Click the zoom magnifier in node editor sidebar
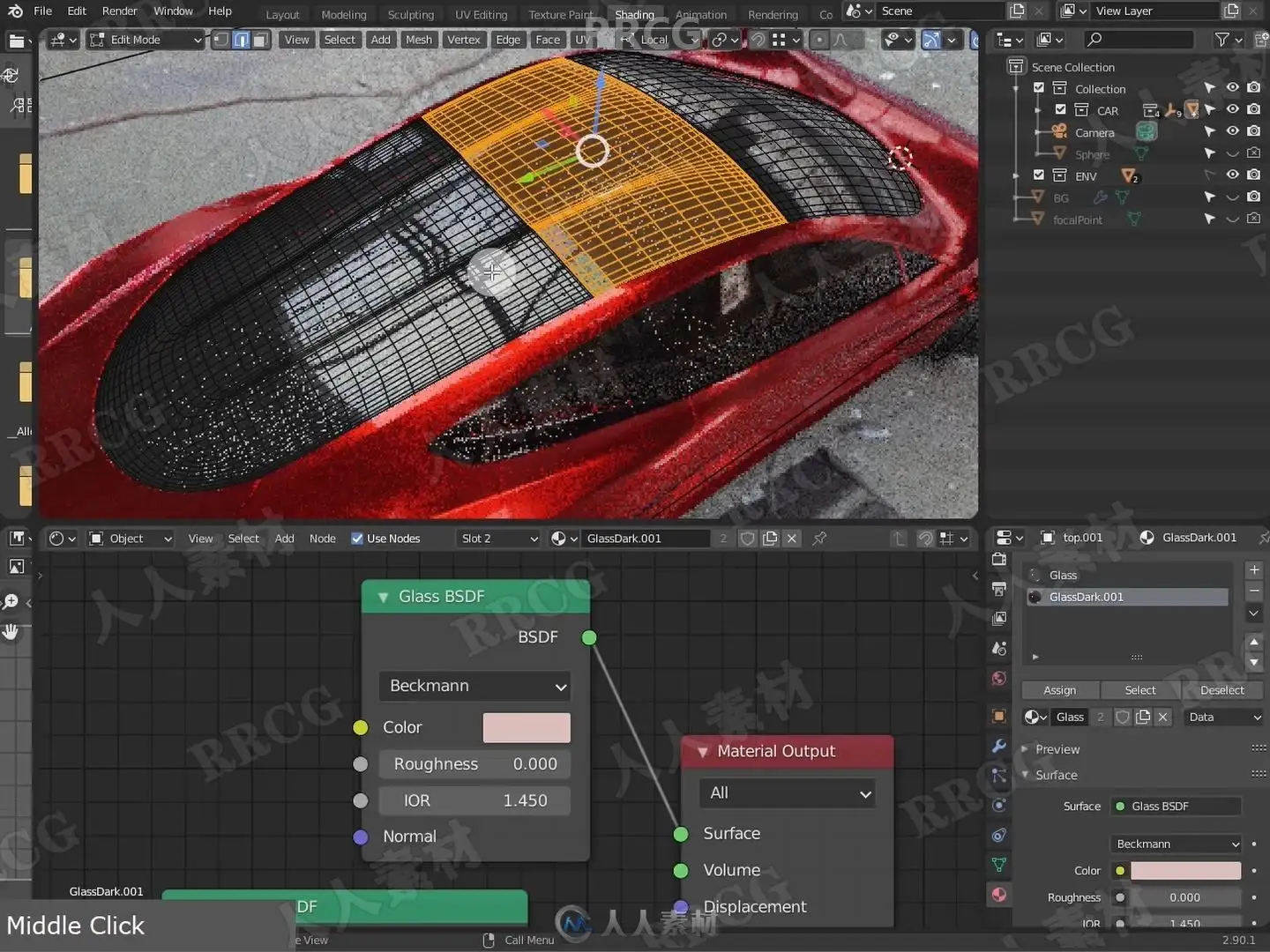This screenshot has height=952, width=1270. tap(11, 602)
